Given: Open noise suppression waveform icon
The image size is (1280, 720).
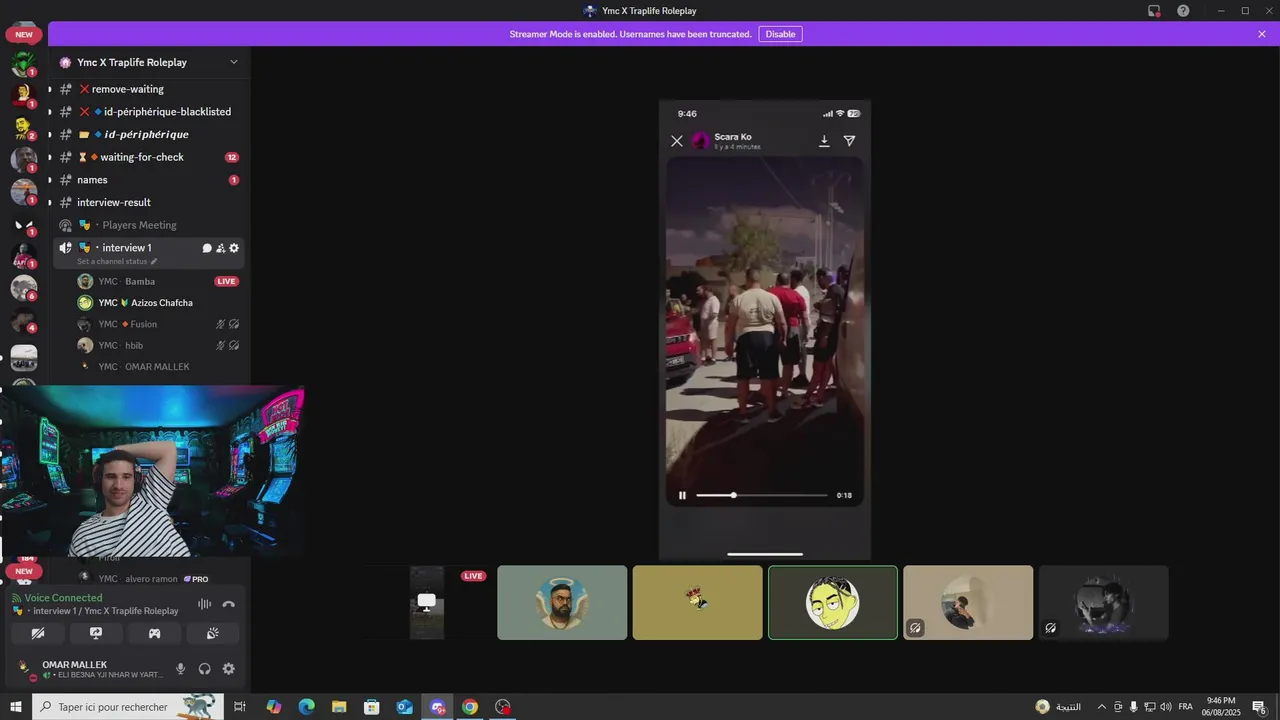Looking at the screenshot, I should coord(205,604).
